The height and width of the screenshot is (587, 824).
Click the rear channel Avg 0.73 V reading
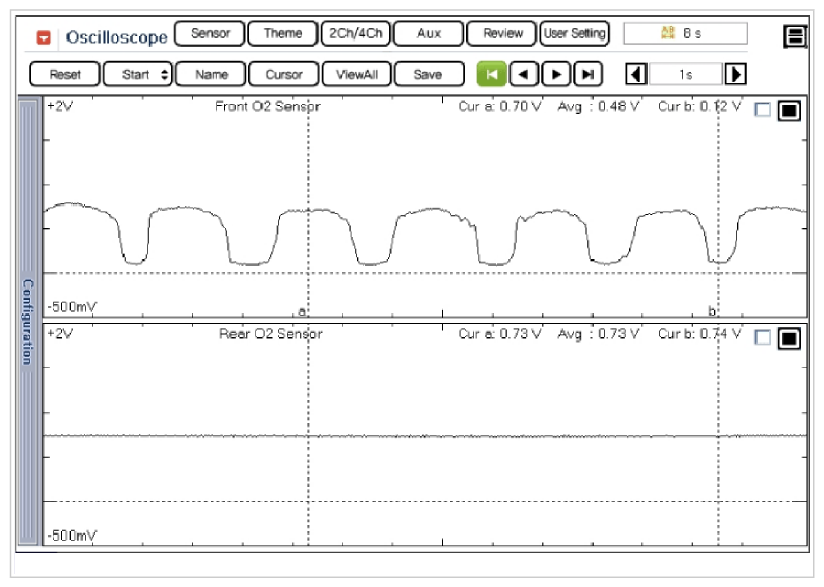pos(599,334)
